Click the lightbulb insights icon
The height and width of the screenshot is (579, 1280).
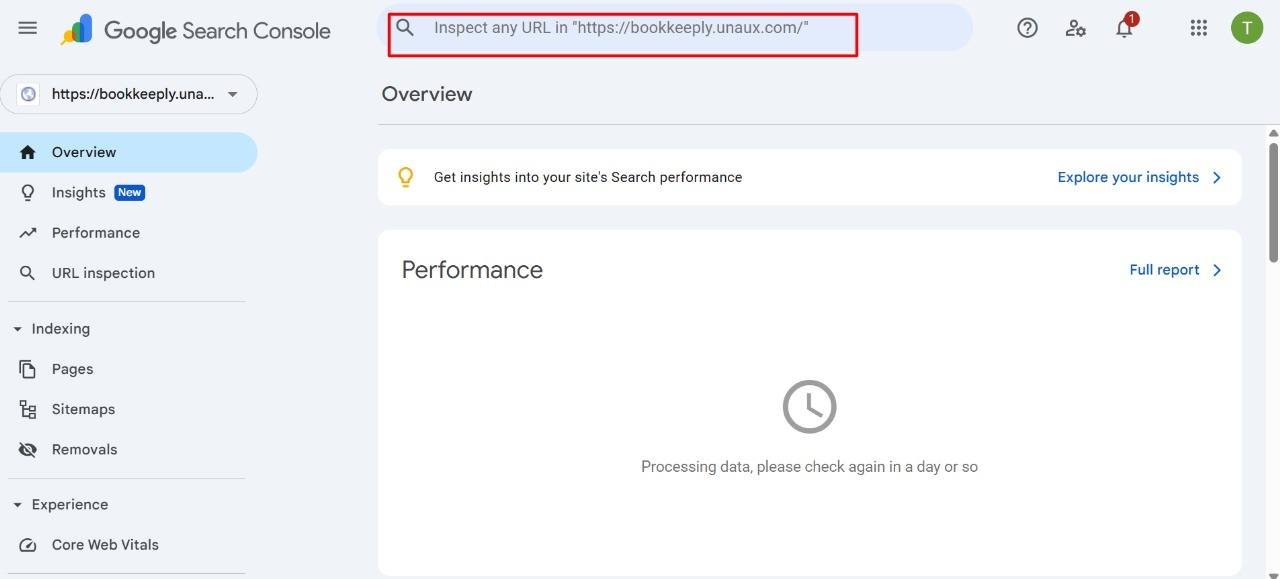[405, 177]
